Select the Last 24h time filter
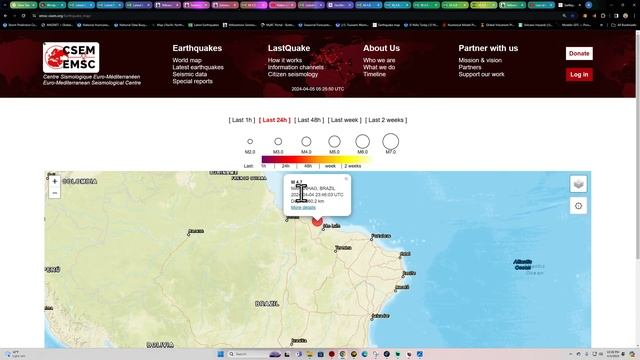Screen dimensions: 640x360 [x=275, y=120]
